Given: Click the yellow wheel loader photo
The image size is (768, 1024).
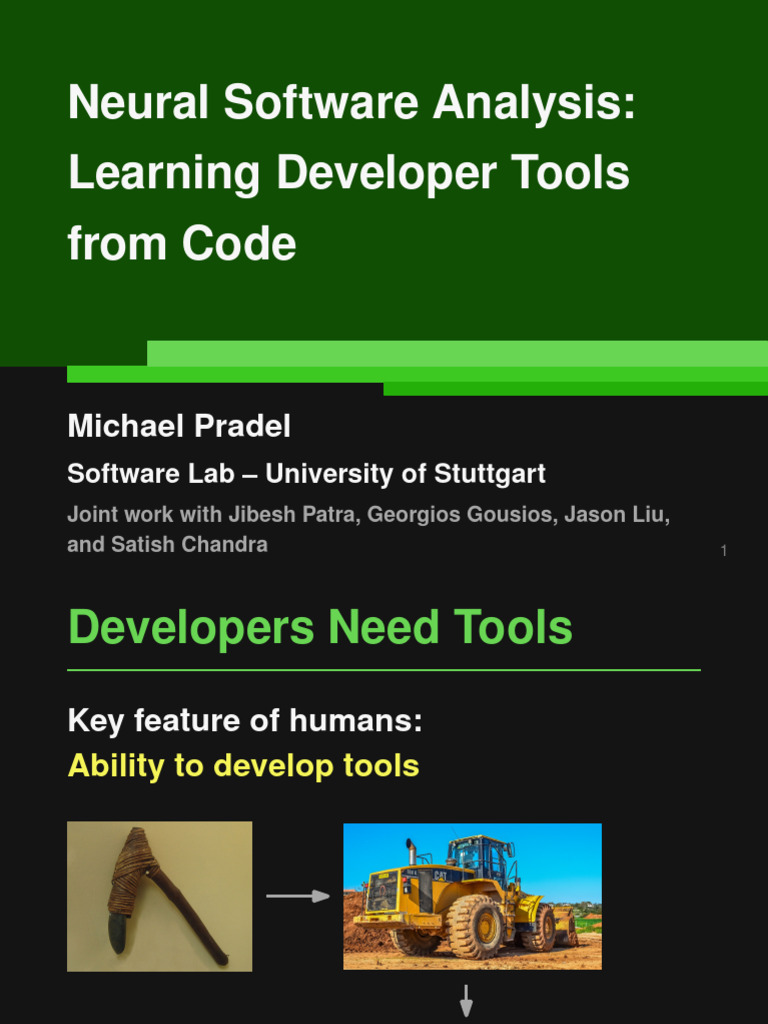Looking at the screenshot, I should click(x=472, y=896).
